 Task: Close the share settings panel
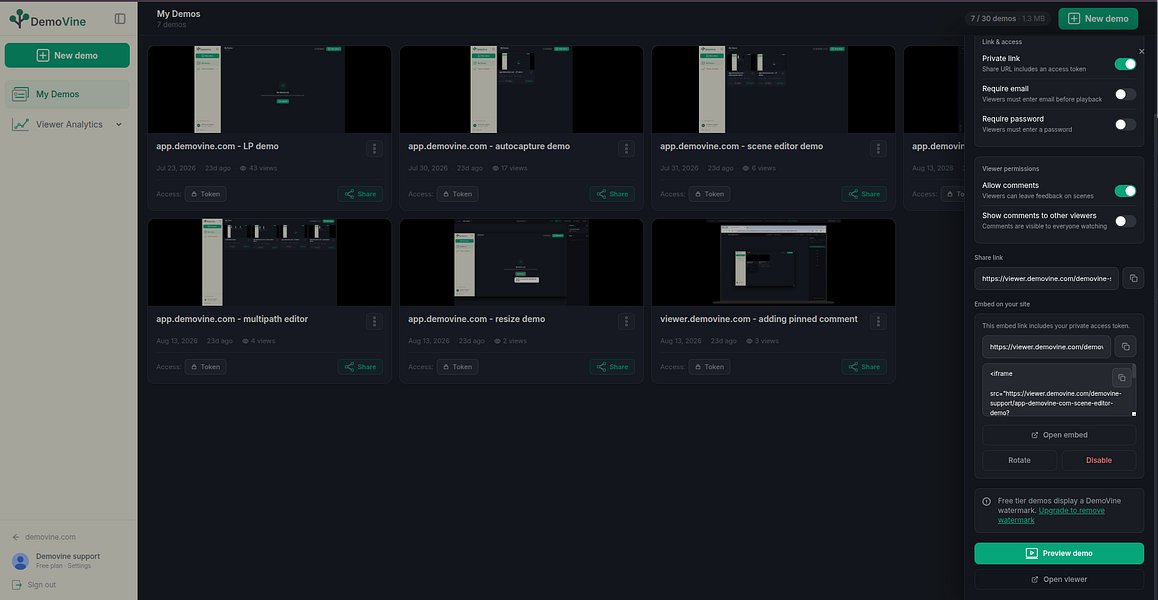pos(1142,52)
